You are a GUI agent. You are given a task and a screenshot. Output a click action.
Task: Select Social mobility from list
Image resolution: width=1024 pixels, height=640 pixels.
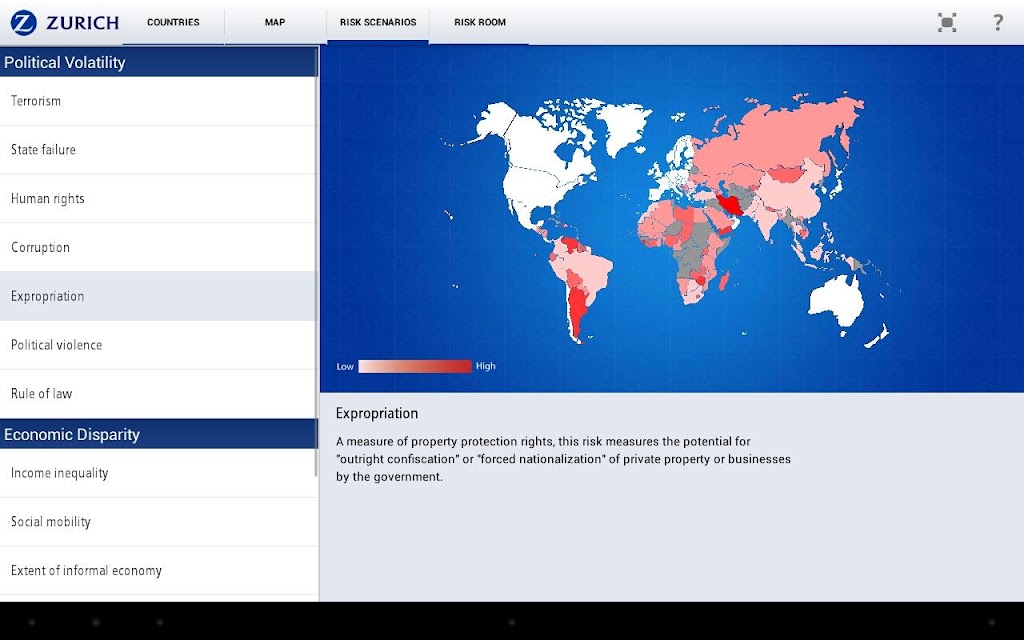(158, 522)
